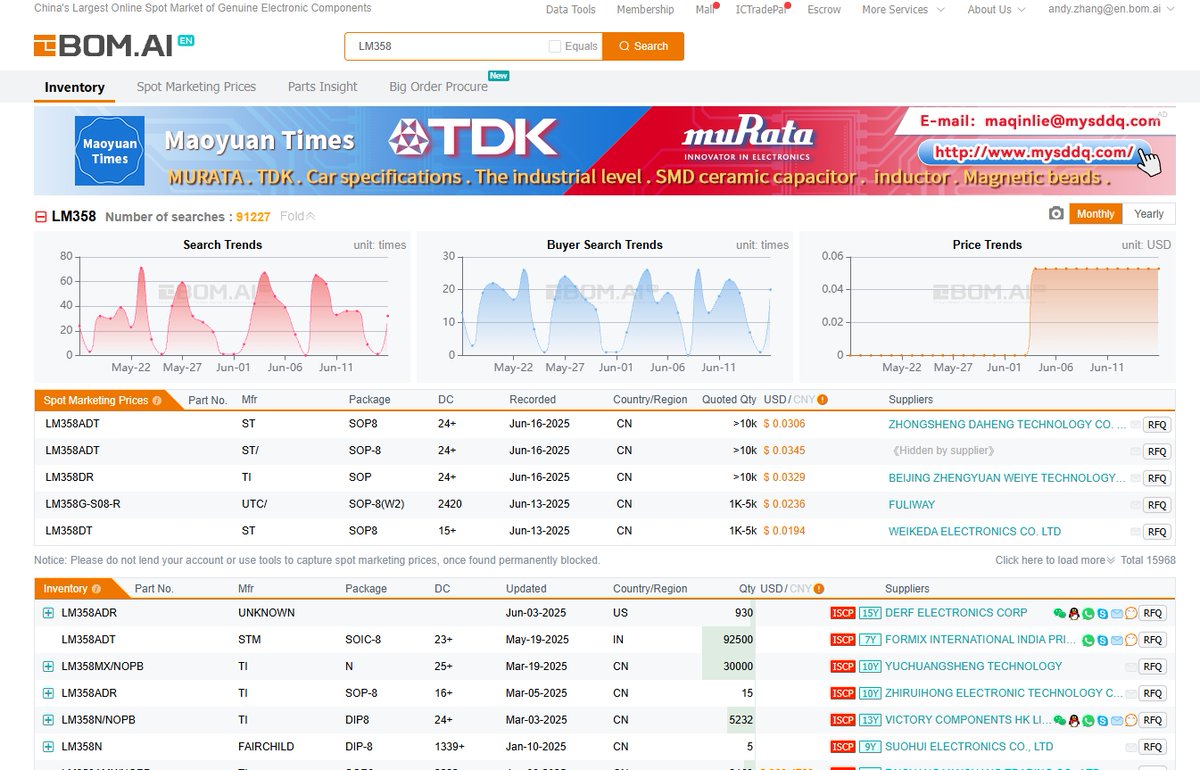The width and height of the screenshot is (1200, 770).
Task: Open WeChat contact for DERF ELECTRONICS CORP
Action: click(x=1060, y=613)
